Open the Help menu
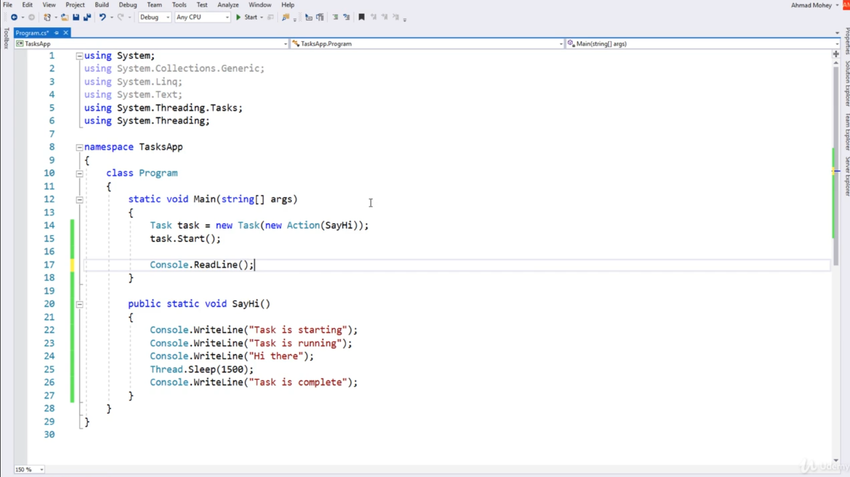850x477 pixels. click(287, 5)
